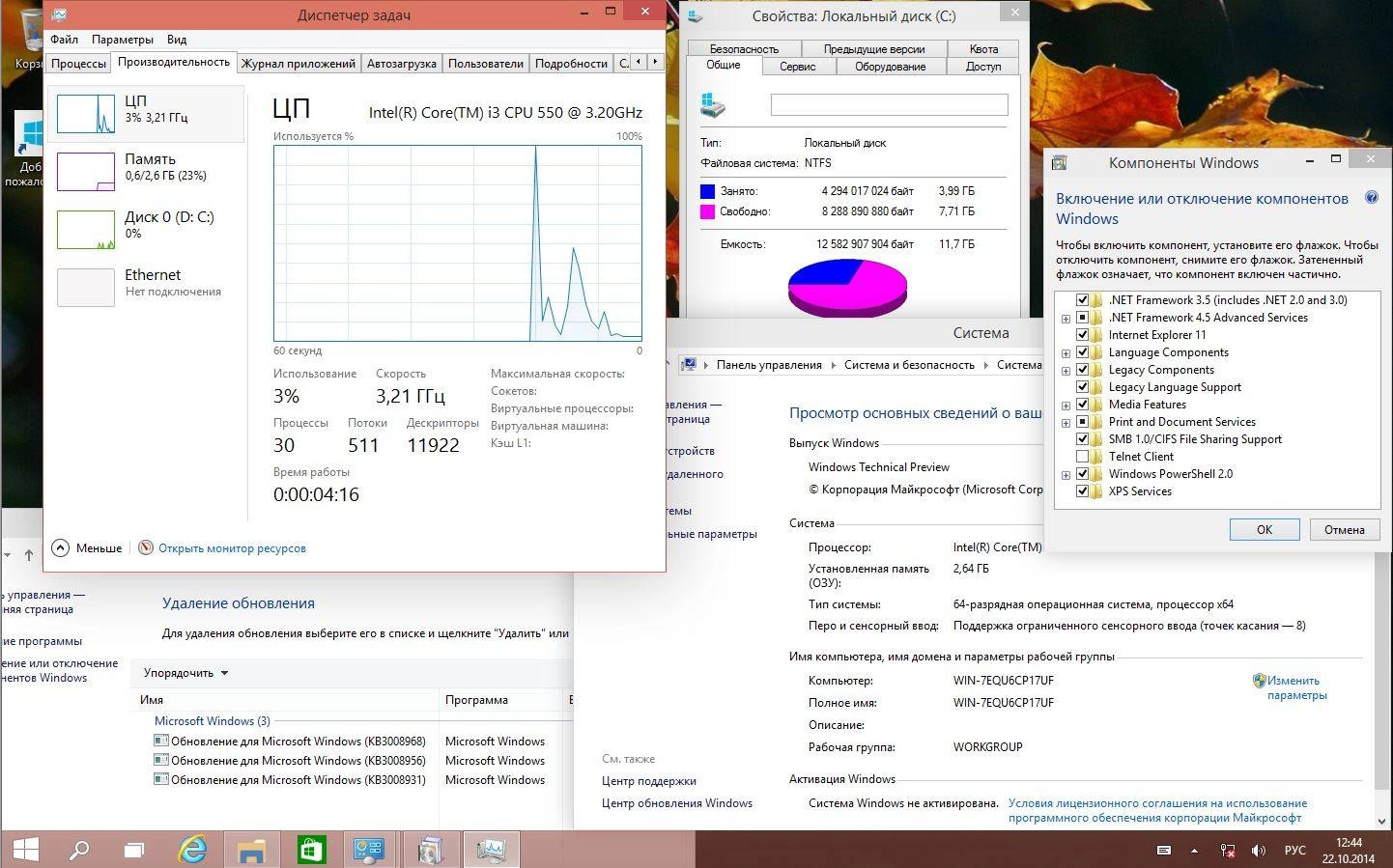Expand Print and Document Services node
This screenshot has width=1393, height=868.
(1066, 423)
